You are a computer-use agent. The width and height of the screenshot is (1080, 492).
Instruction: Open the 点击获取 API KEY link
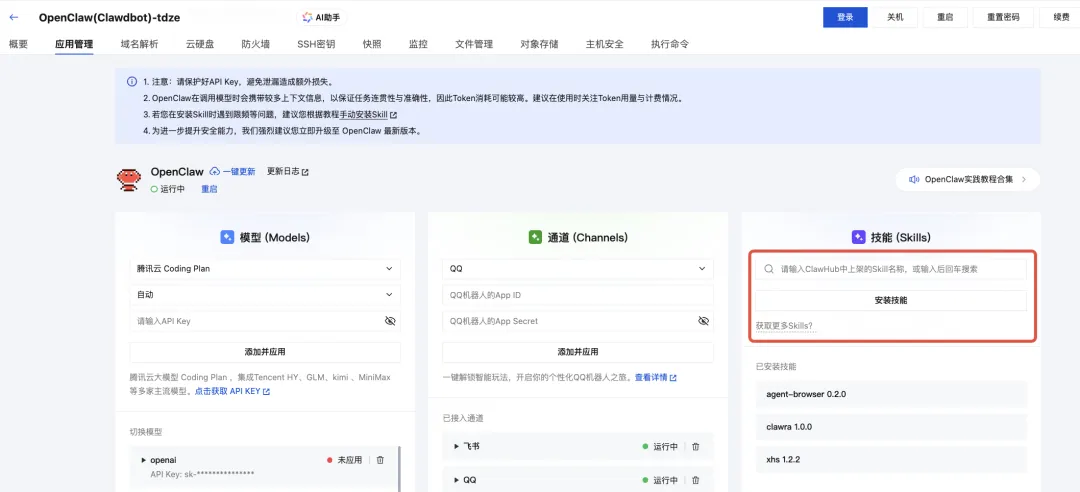point(232,391)
